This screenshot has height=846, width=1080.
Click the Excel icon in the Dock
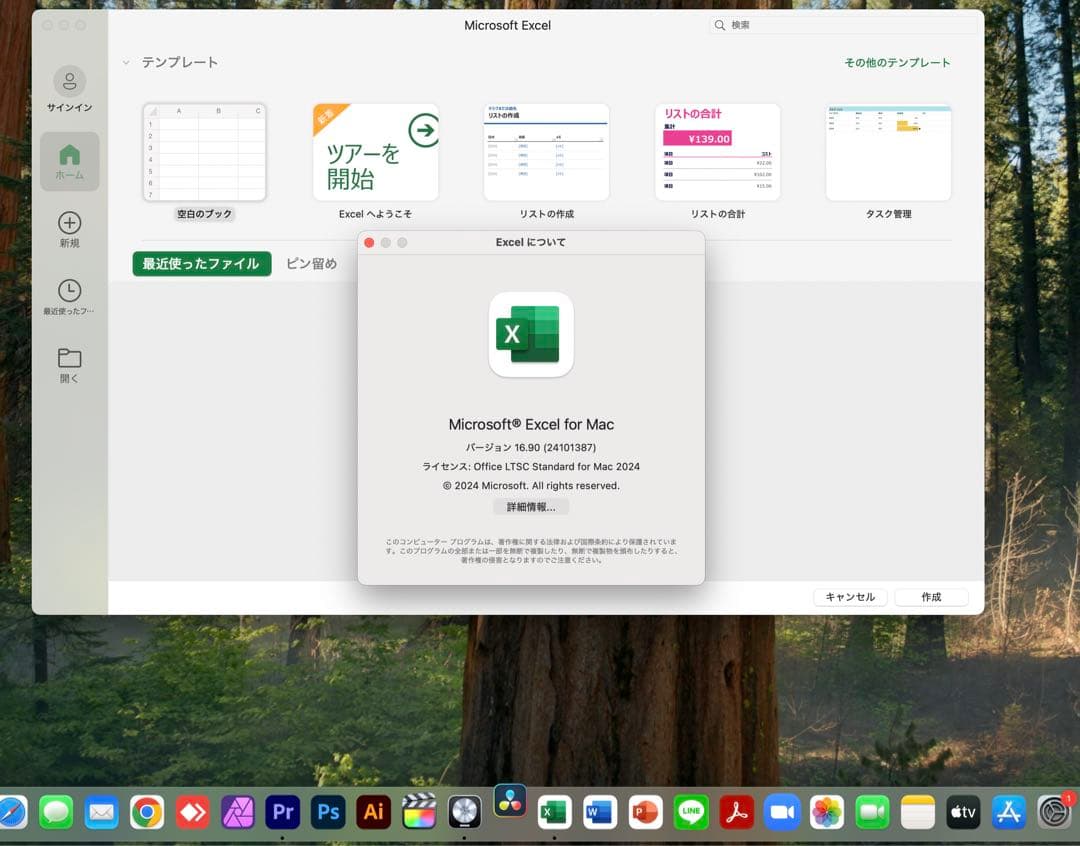point(554,813)
